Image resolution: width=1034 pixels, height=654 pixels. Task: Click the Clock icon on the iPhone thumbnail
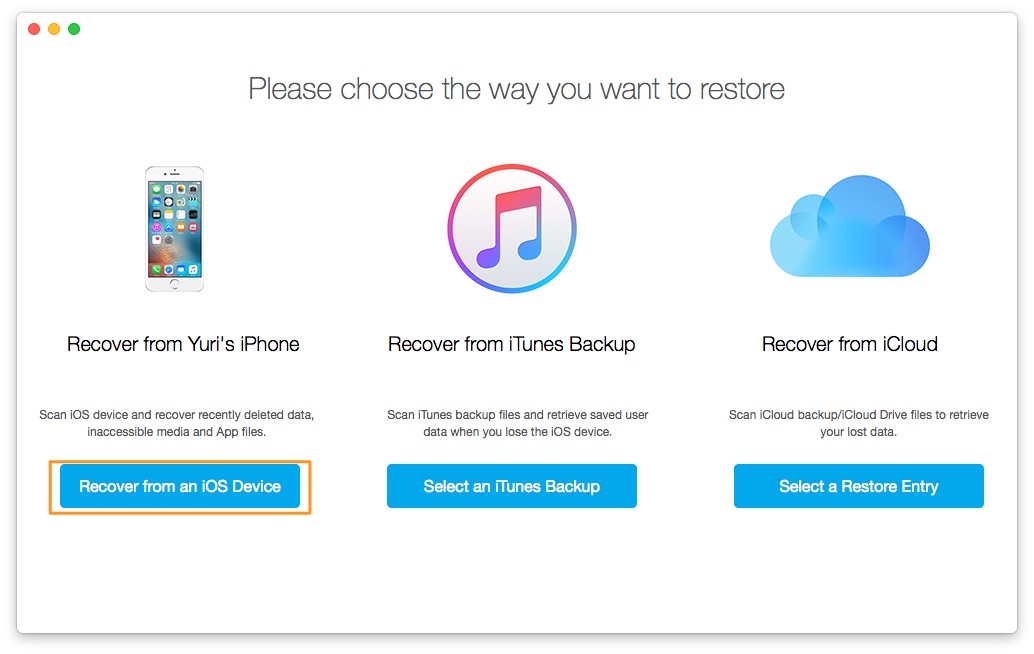[x=168, y=201]
